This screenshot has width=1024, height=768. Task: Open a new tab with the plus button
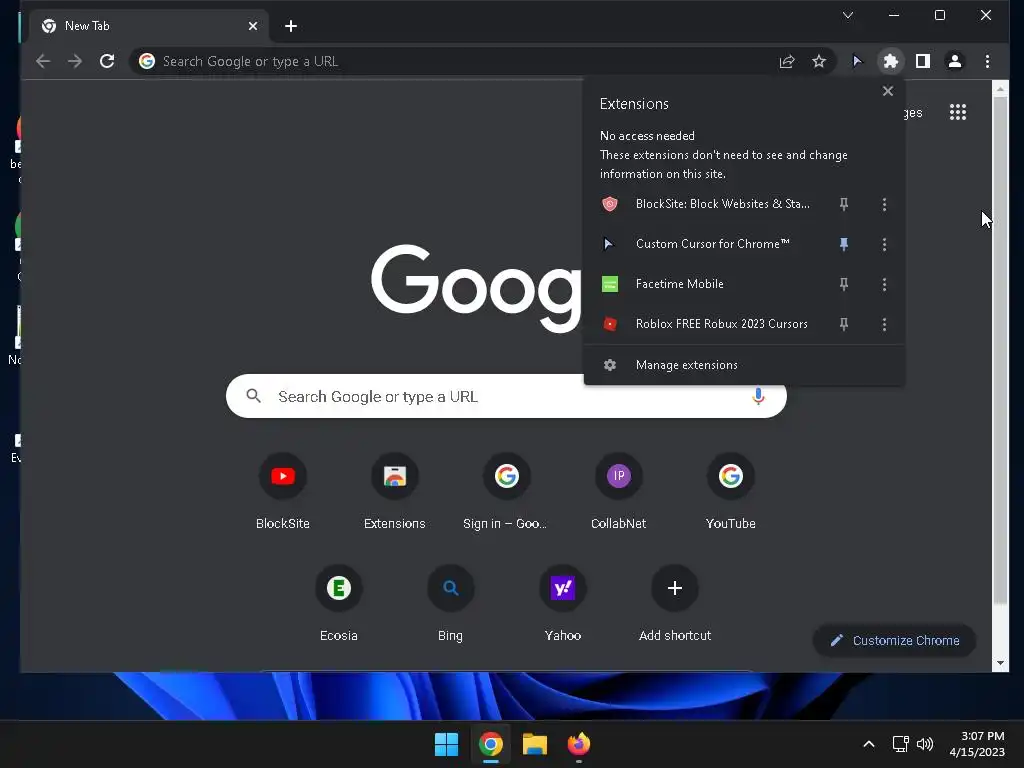point(291,26)
